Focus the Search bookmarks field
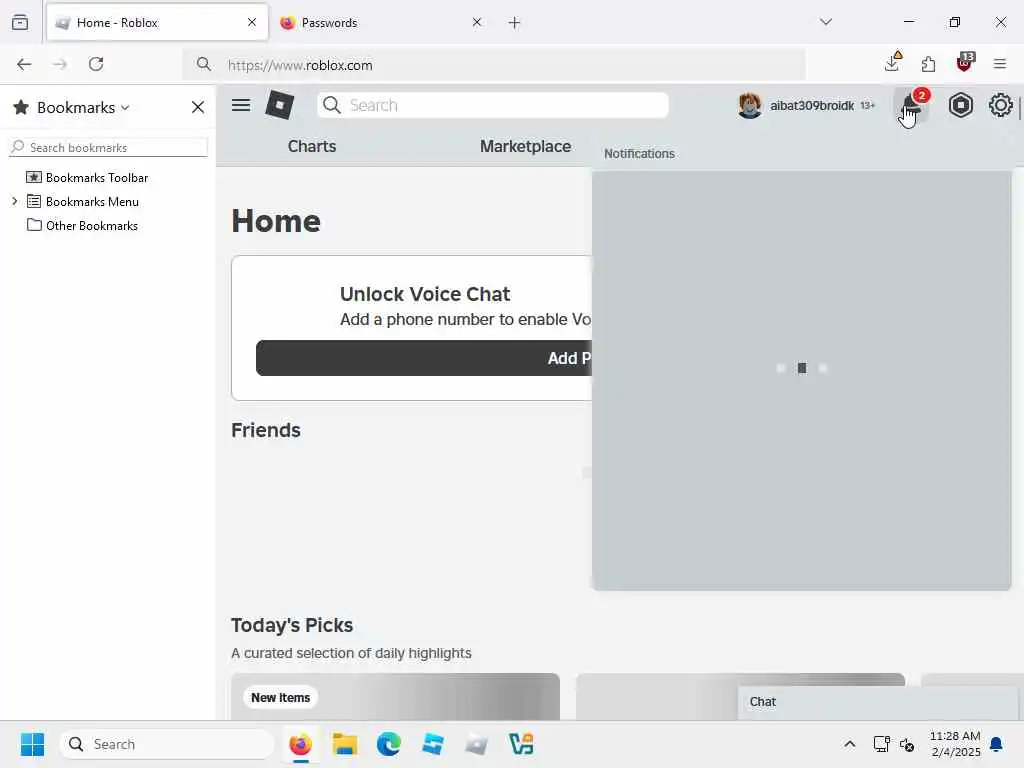 108,147
